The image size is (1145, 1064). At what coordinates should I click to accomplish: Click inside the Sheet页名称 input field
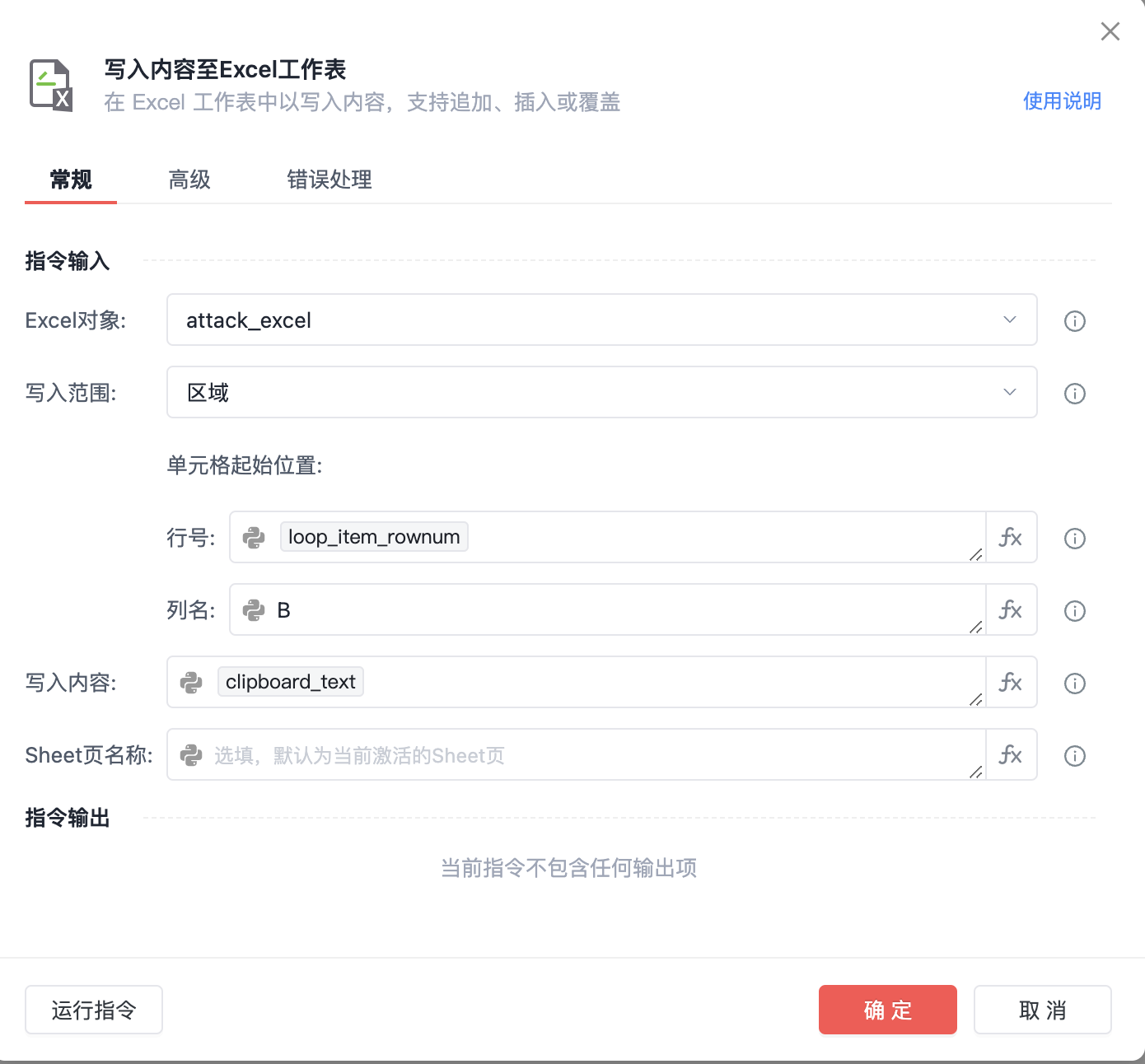[577, 754]
